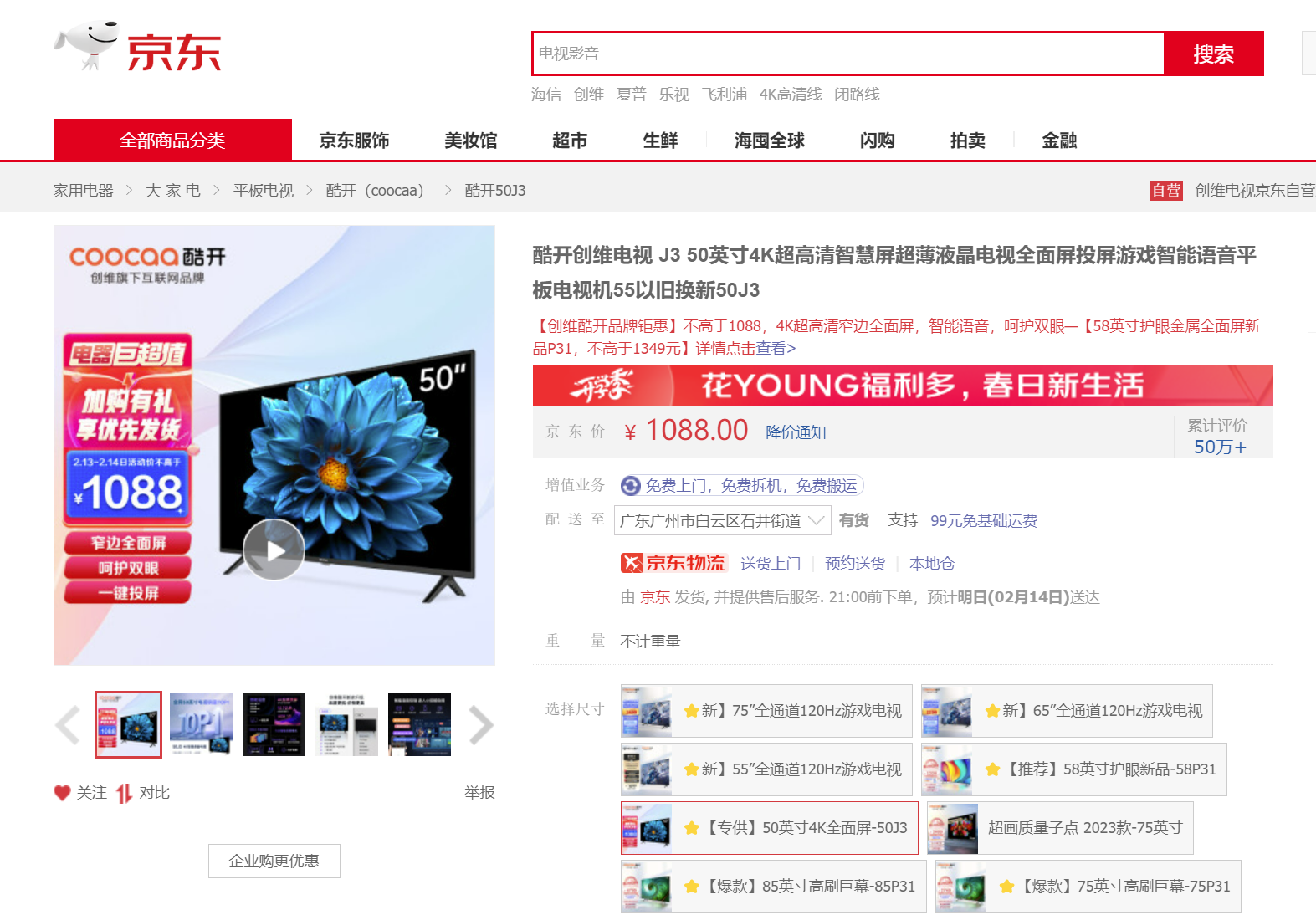The width and height of the screenshot is (1316, 915).
Task: Click the 降价通知 price alert link
Action: point(796,432)
